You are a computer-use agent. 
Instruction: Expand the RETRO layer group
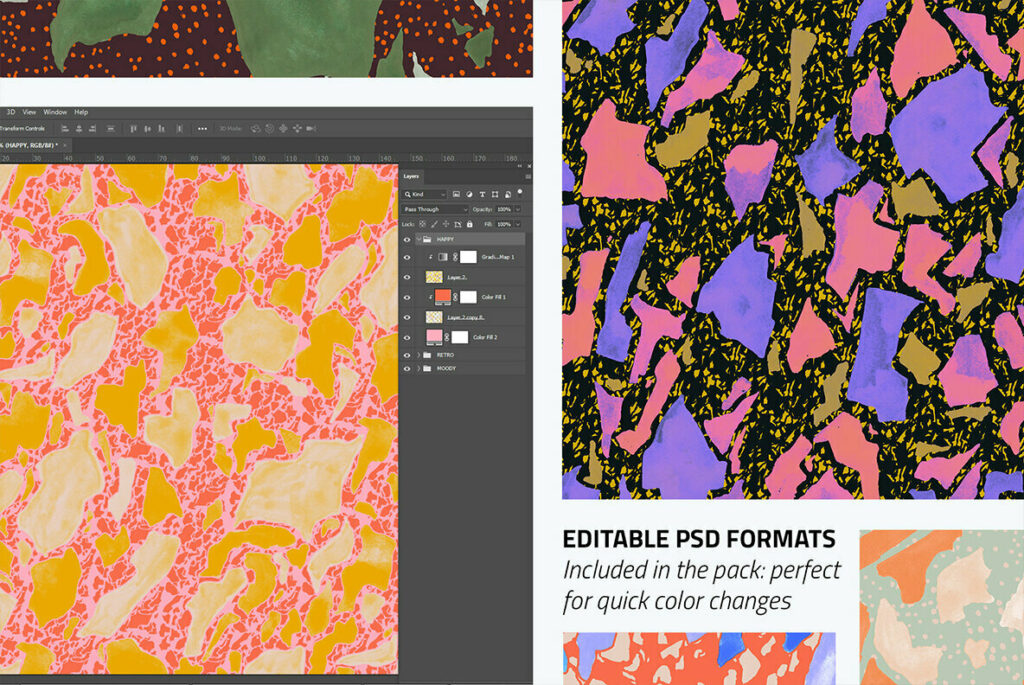pyautogui.click(x=418, y=354)
